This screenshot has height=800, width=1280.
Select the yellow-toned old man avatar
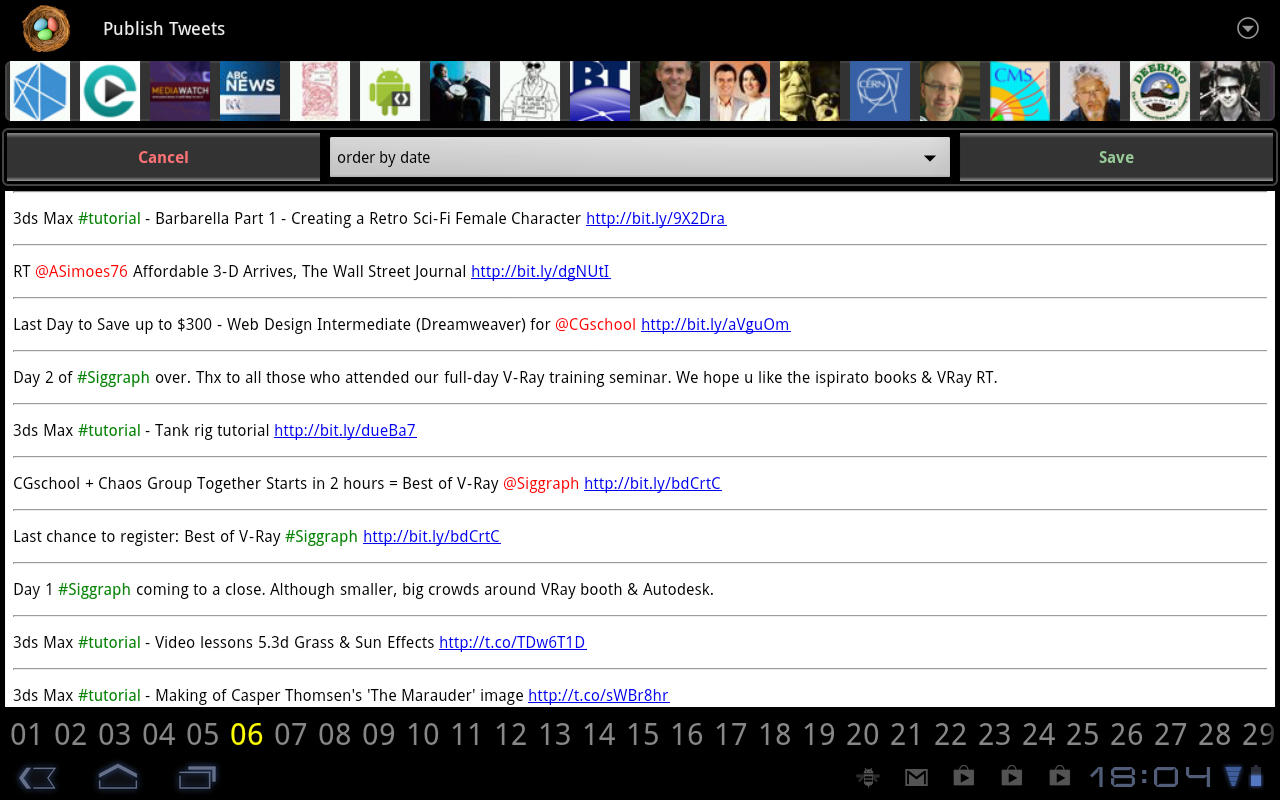(x=810, y=91)
